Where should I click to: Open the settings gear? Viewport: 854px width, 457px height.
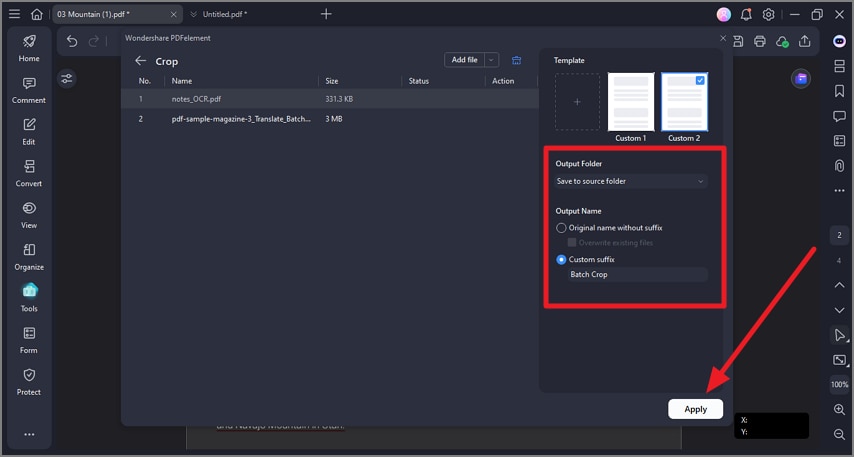tap(768, 15)
